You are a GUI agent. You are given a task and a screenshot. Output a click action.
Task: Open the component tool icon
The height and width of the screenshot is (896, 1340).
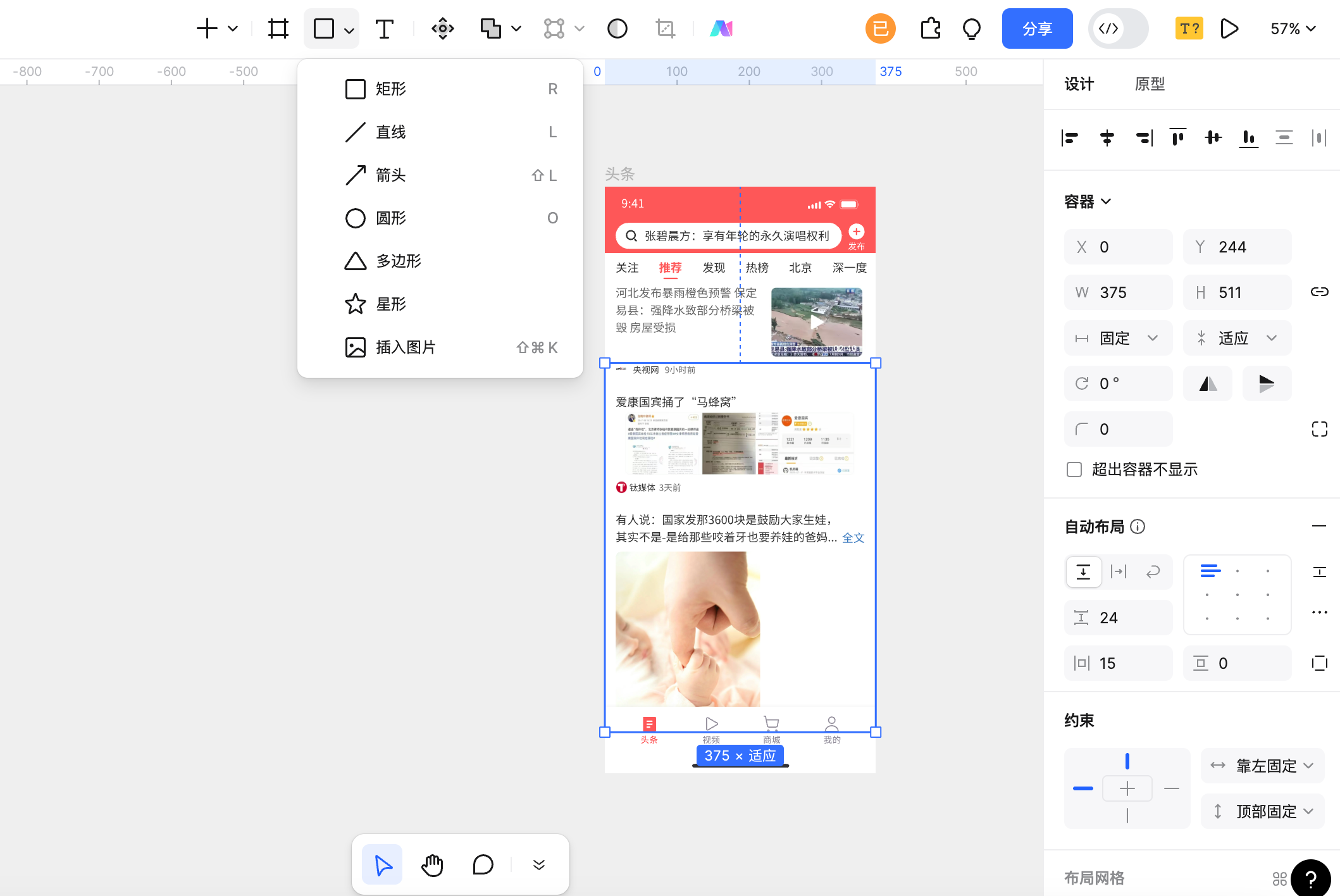(442, 28)
